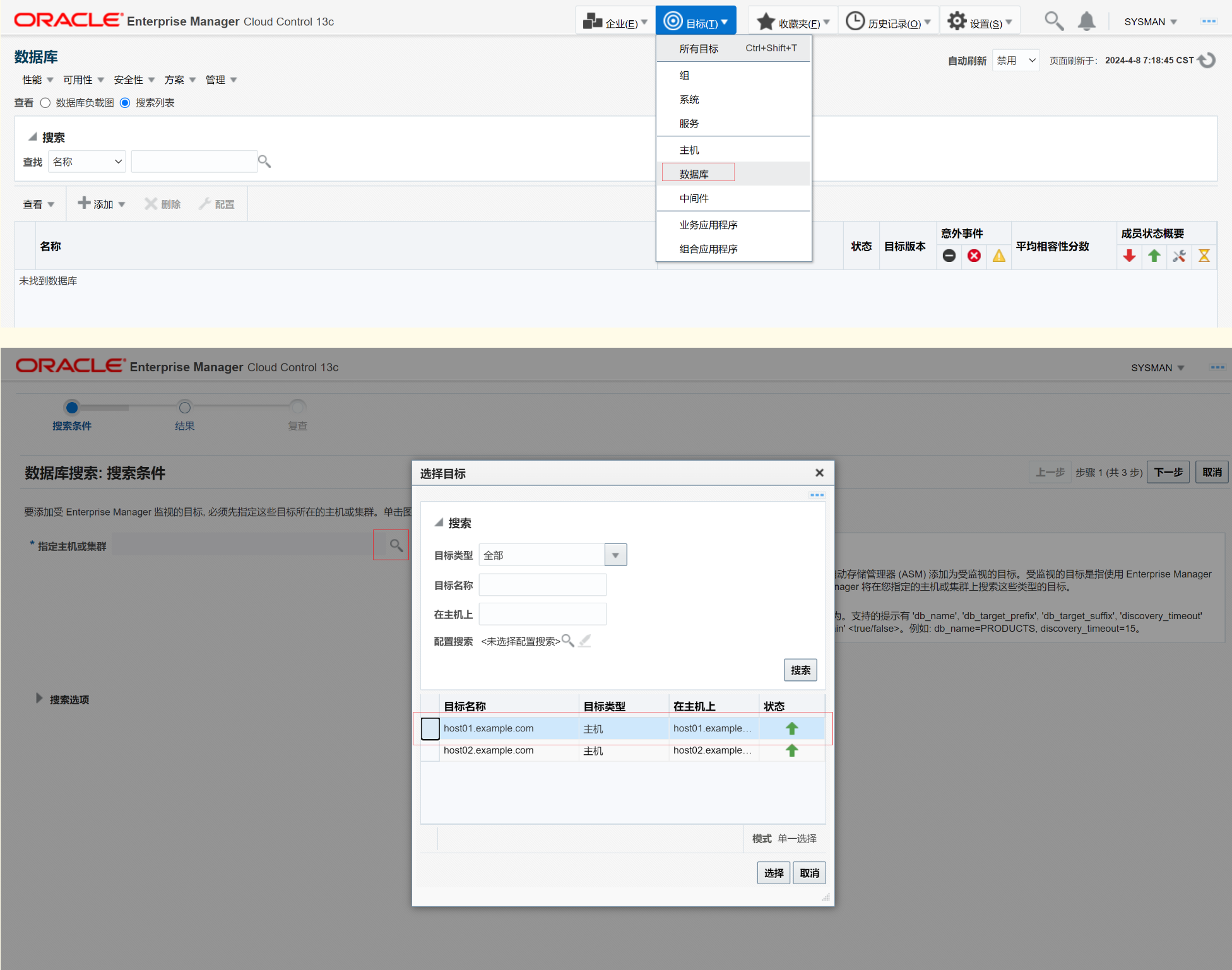The image size is (1232, 970).
Task: Click the configuration search magnifier icon
Action: (x=567, y=641)
